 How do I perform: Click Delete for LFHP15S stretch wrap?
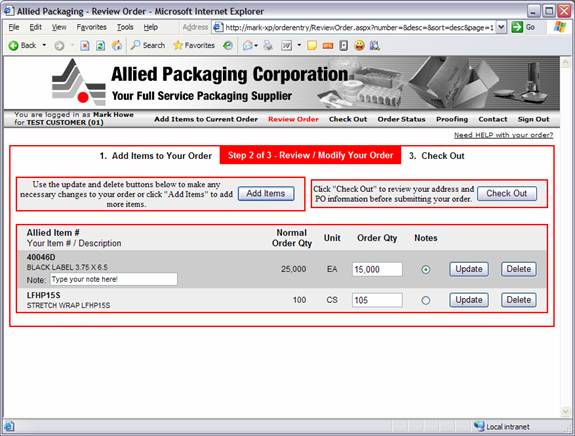click(x=519, y=300)
